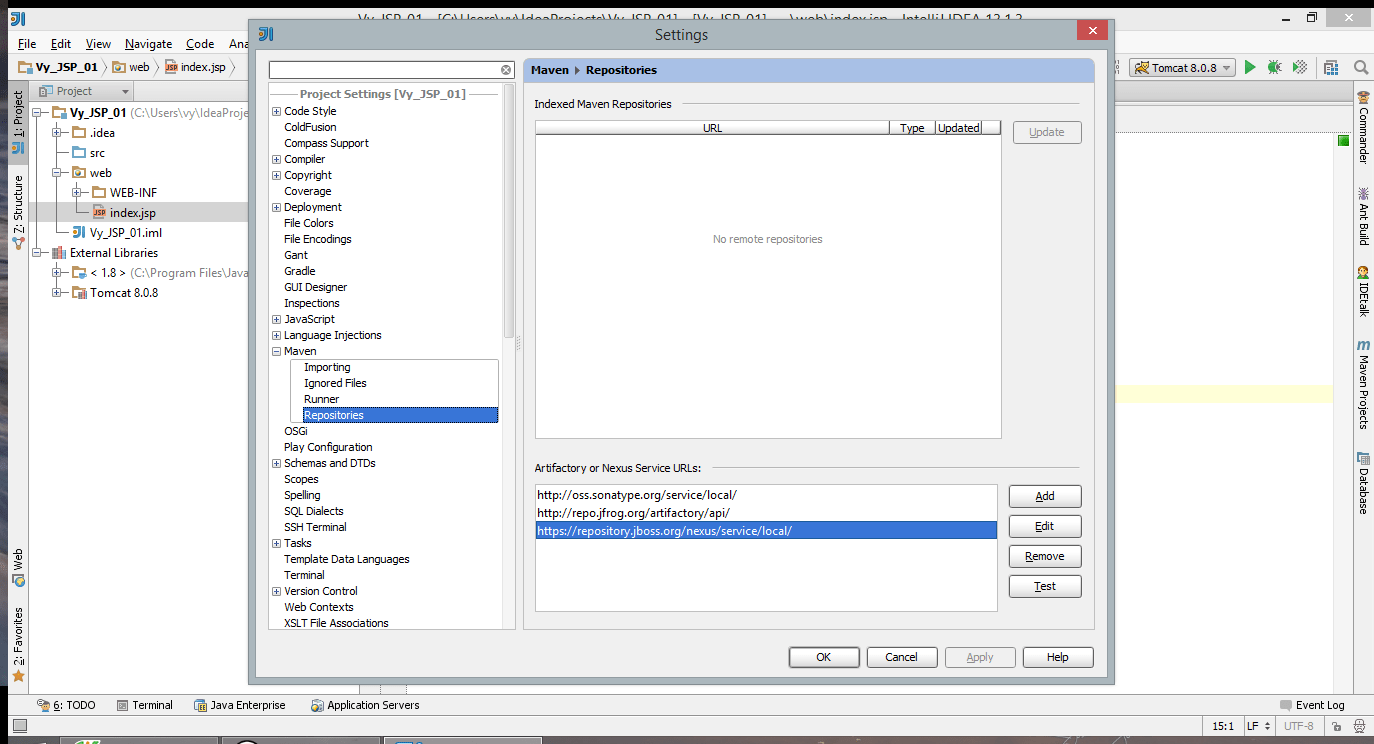1374x744 pixels.
Task: Open the Database tool window
Action: [x=1363, y=484]
